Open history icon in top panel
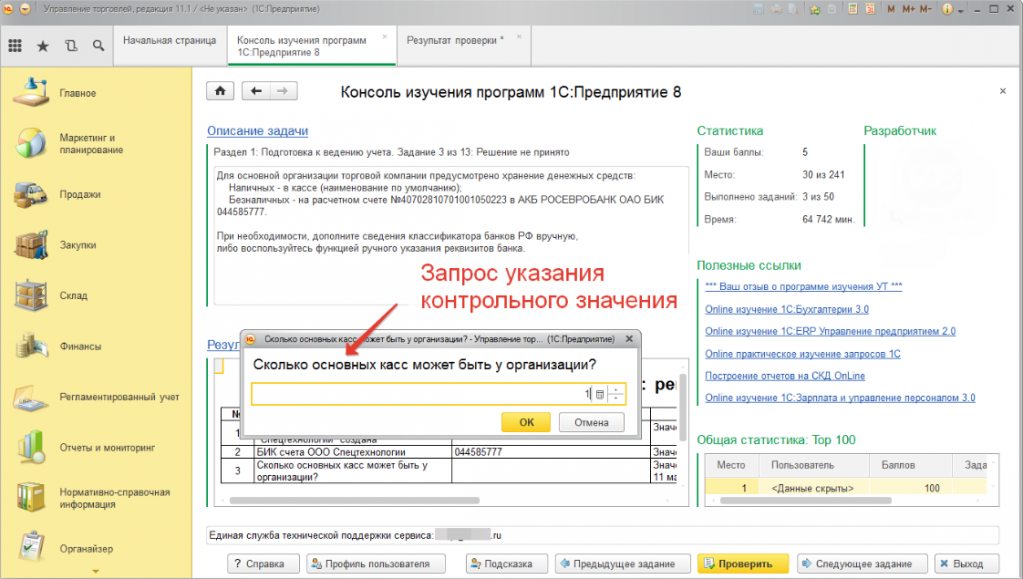This screenshot has width=1023, height=579. coord(71,46)
